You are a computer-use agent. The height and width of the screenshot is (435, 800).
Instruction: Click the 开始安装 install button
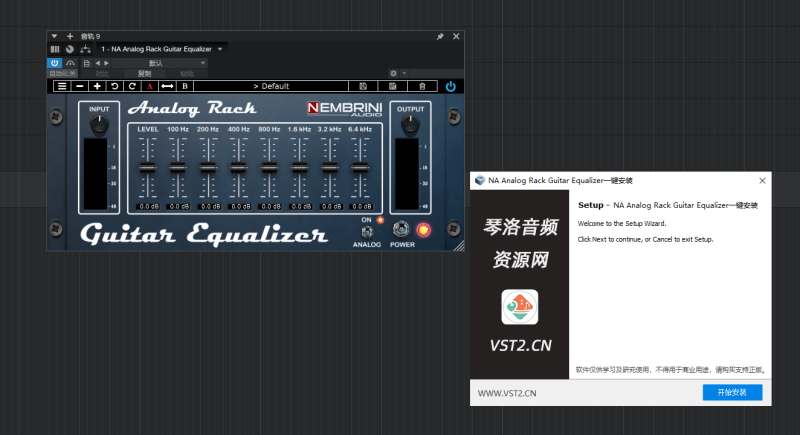[x=732, y=392]
